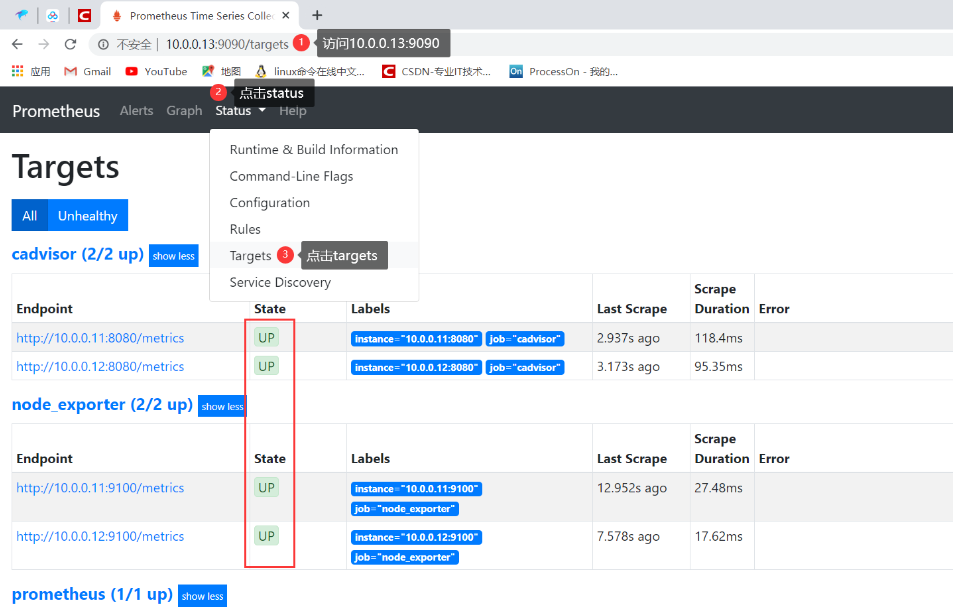This screenshot has height=611, width=953.
Task: Click label instance="10.0.0.11:8080"
Action: click(416, 339)
